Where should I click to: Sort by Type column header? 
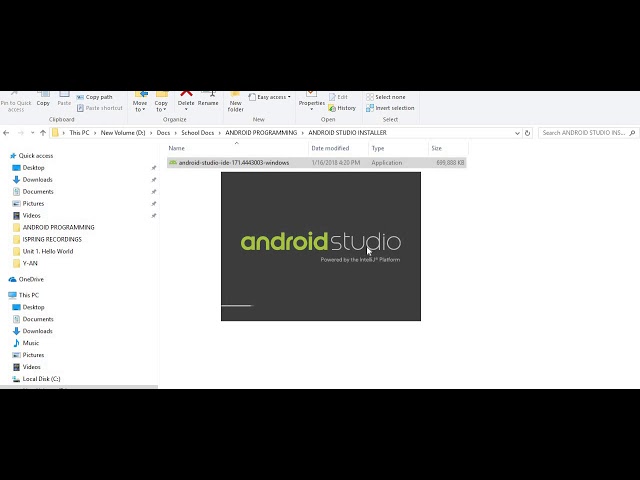pyautogui.click(x=398, y=148)
